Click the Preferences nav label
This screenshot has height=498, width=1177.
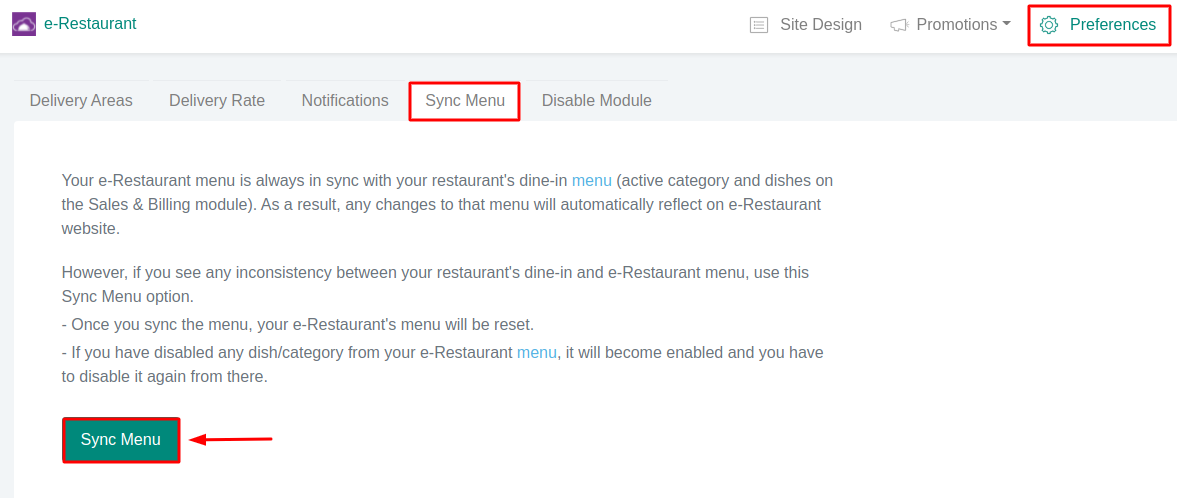pyautogui.click(x=1113, y=25)
